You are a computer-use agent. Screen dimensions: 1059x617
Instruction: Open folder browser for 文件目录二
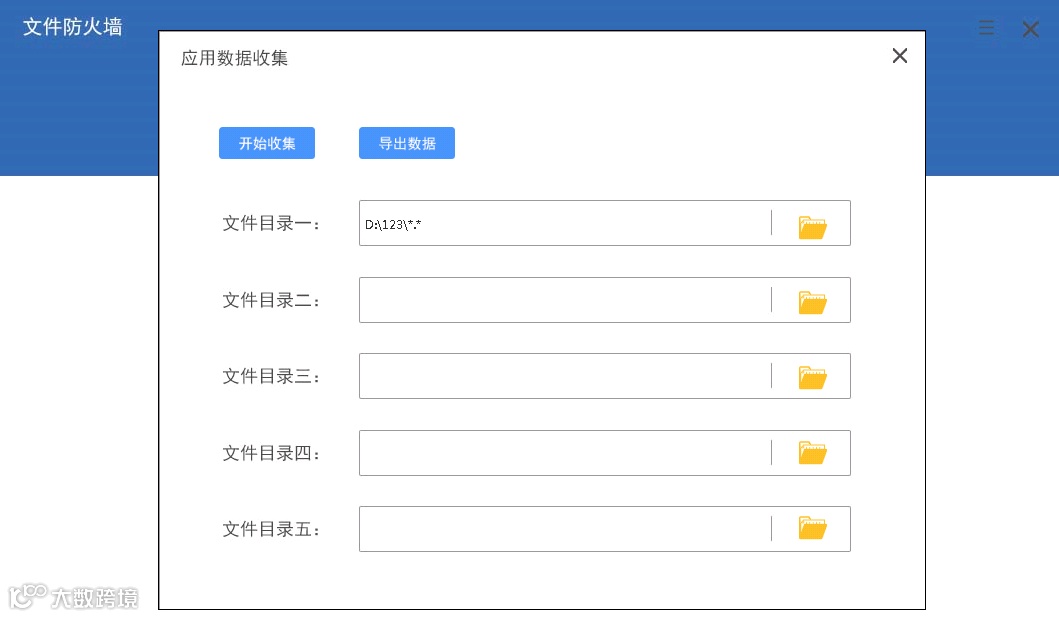pos(812,300)
